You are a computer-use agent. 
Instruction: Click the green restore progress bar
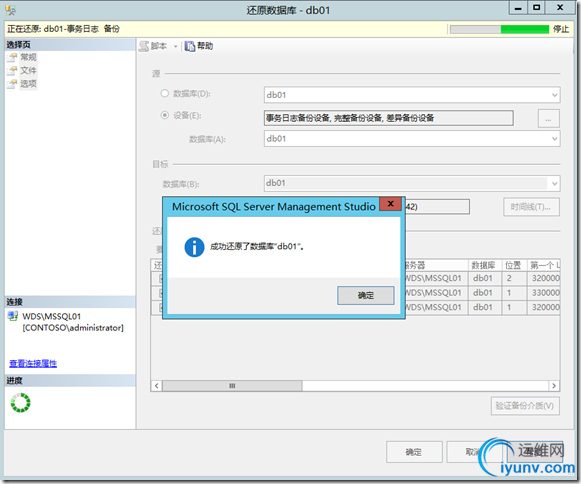click(499, 29)
